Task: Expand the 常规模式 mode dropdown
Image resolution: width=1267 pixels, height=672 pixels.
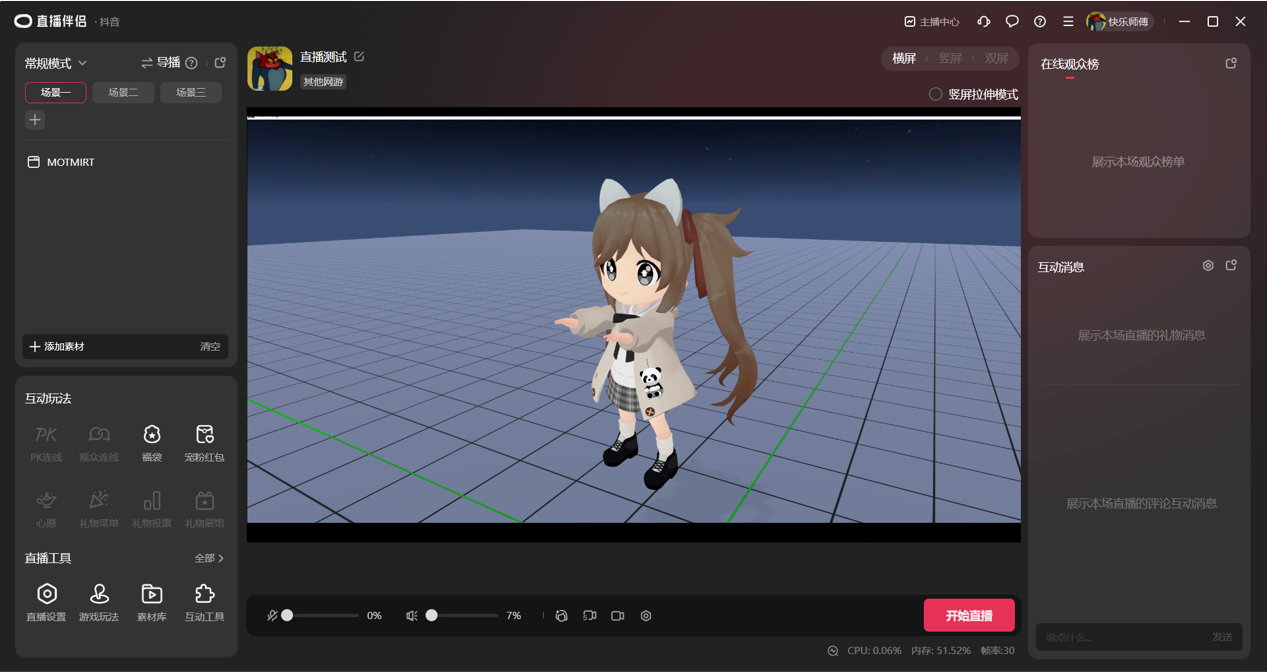Action: [x=56, y=63]
